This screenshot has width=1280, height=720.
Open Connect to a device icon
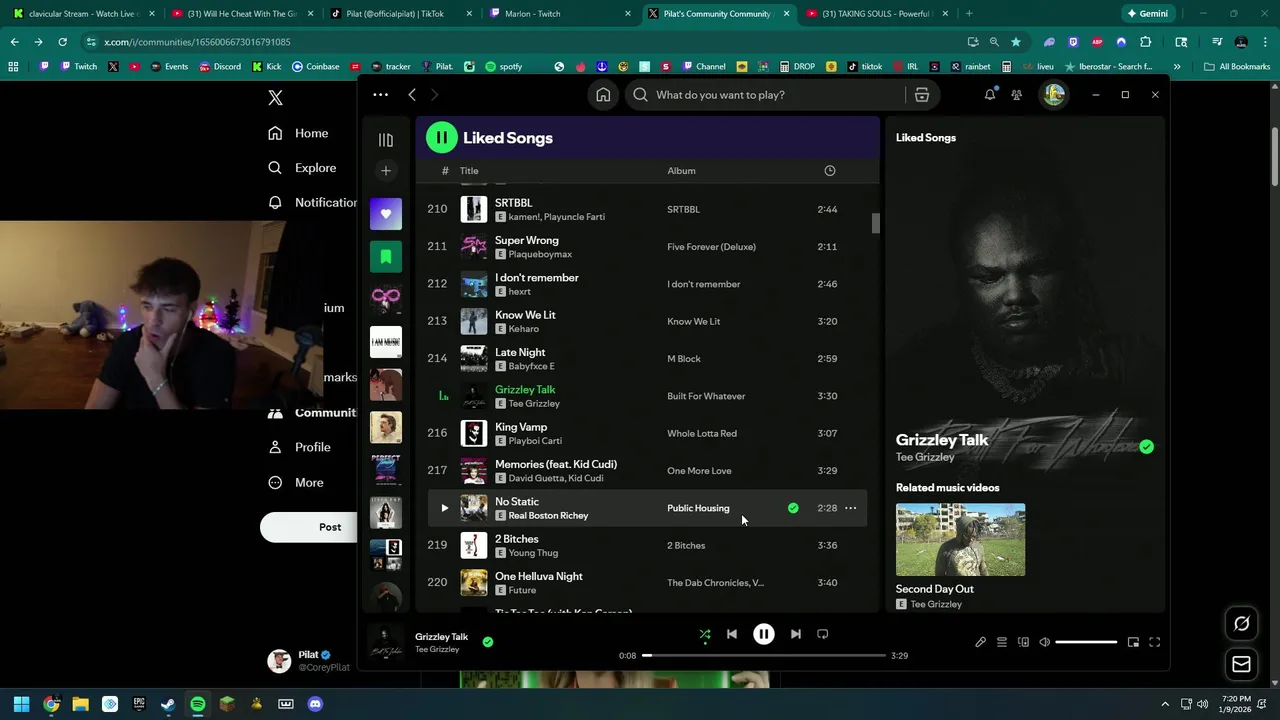point(1023,642)
